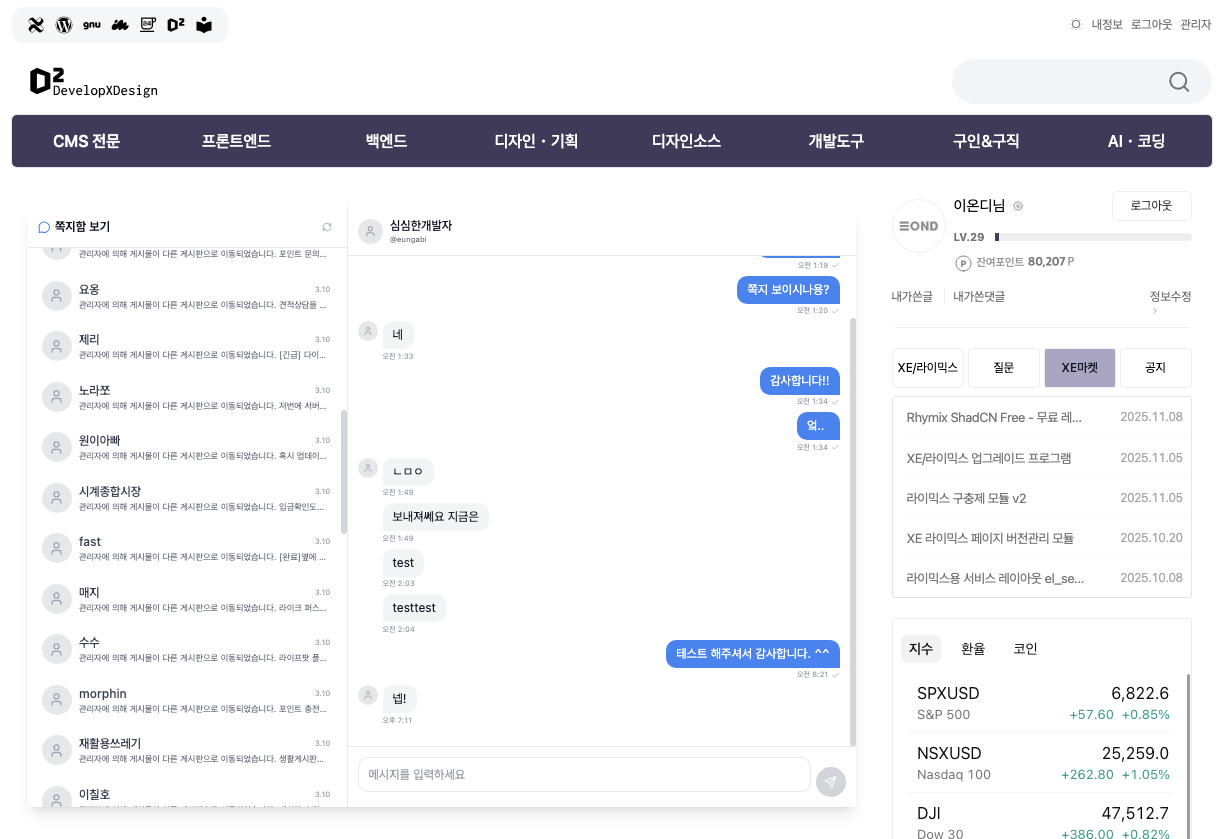Open the CMS 전문 navigation menu
The height and width of the screenshot is (839, 1225).
pyautogui.click(x=87, y=141)
